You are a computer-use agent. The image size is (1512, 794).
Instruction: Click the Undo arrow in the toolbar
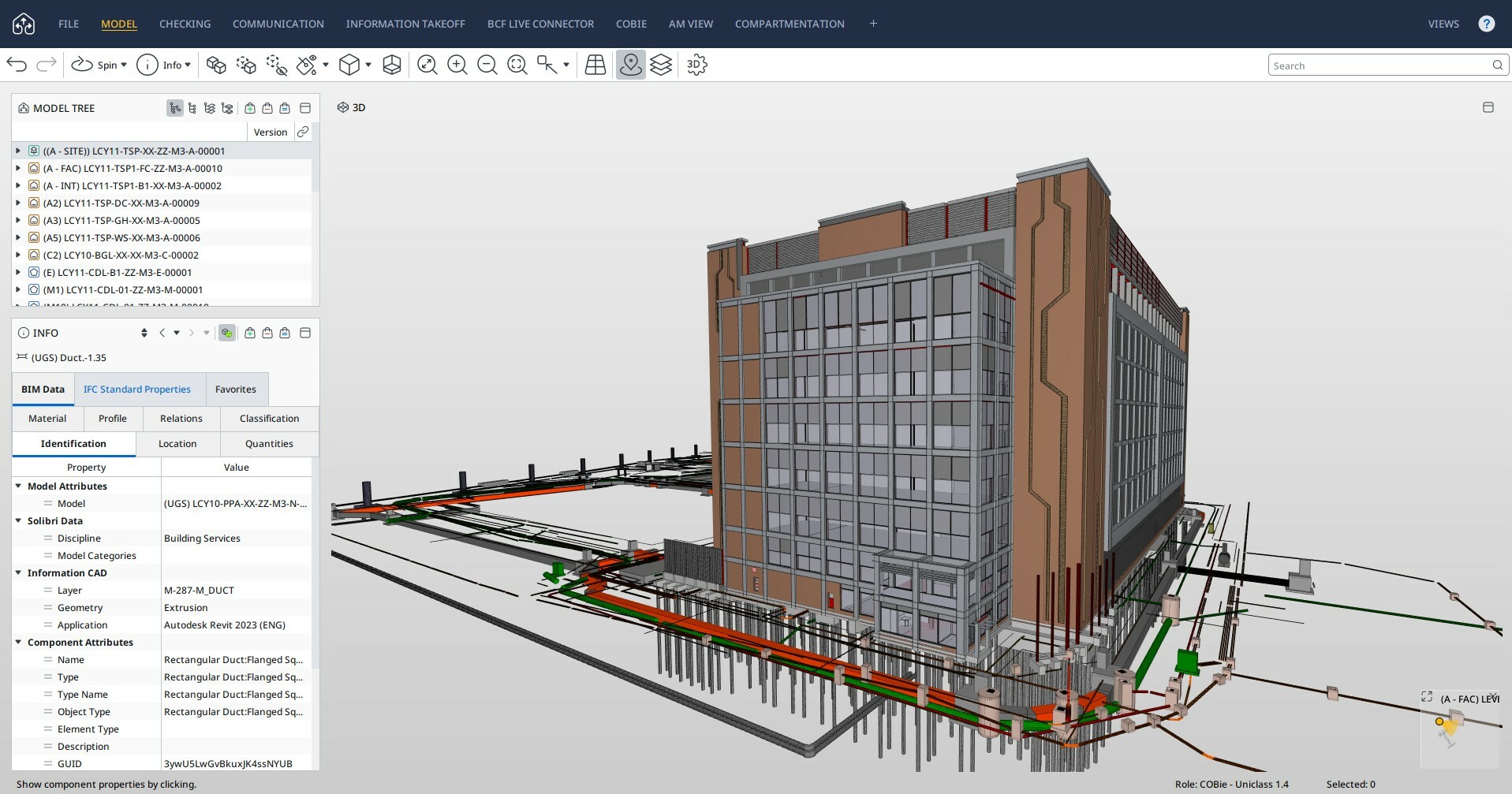[x=17, y=65]
